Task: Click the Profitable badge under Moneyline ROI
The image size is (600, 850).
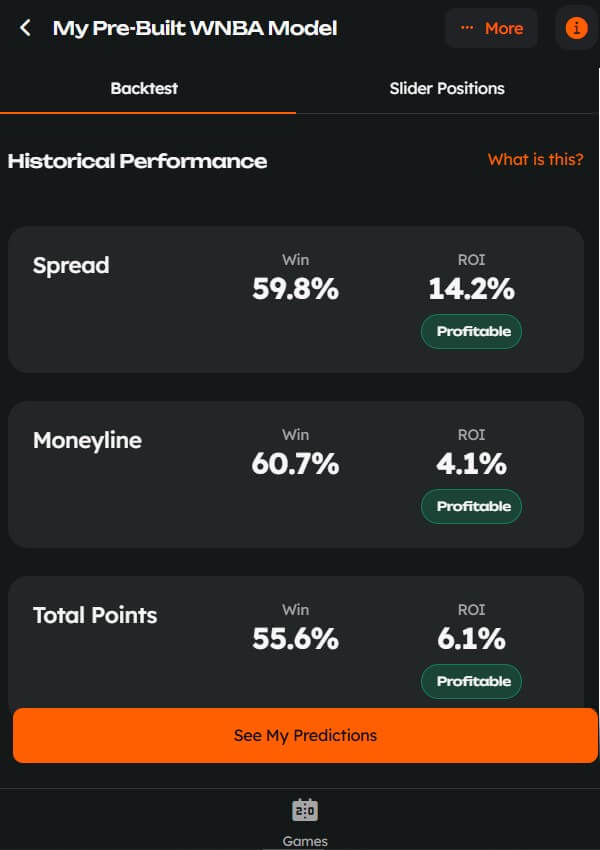Action: [x=471, y=506]
